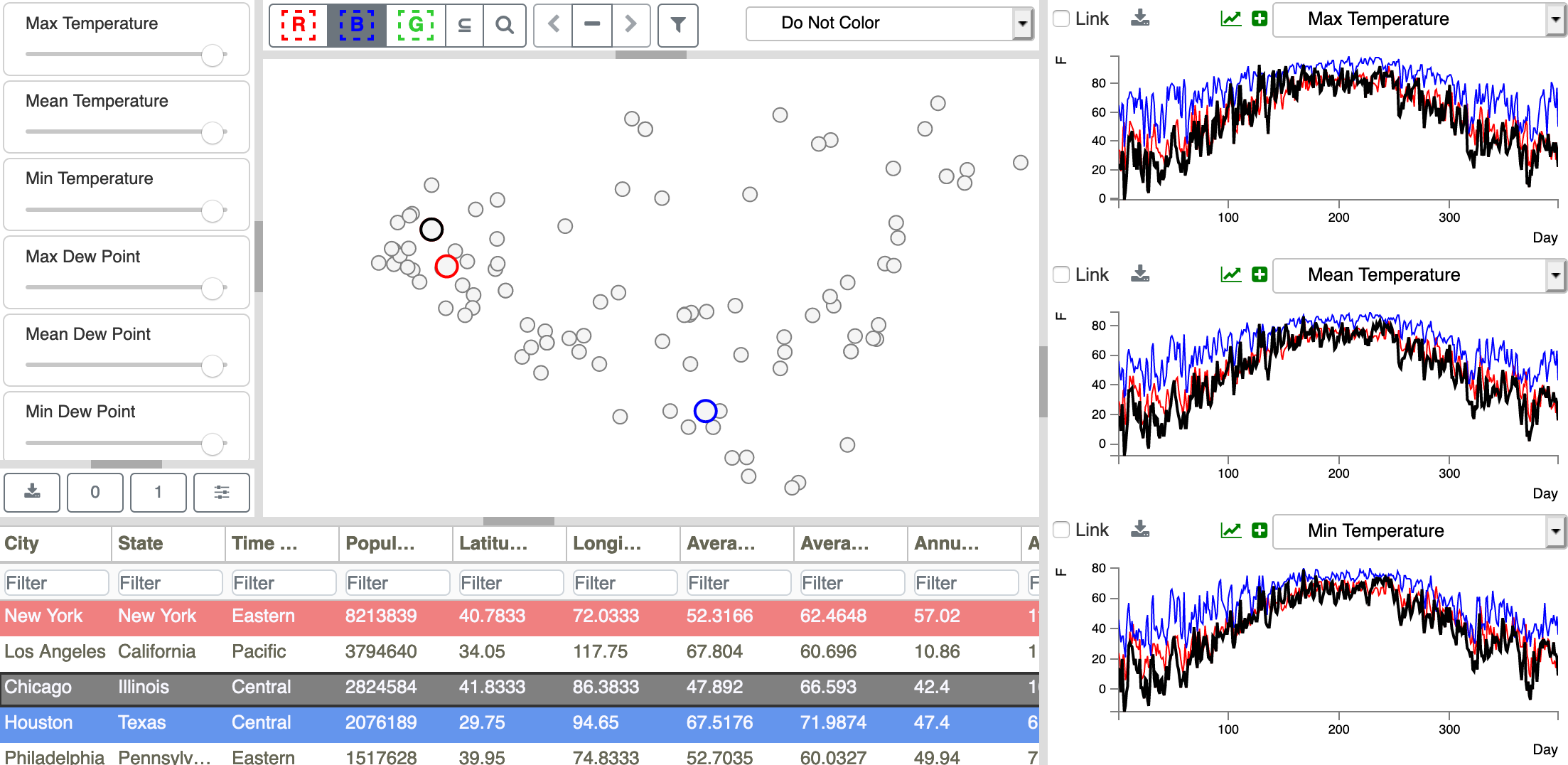Click the City column filter field
This screenshot has height=765, width=1568.
pyautogui.click(x=56, y=583)
